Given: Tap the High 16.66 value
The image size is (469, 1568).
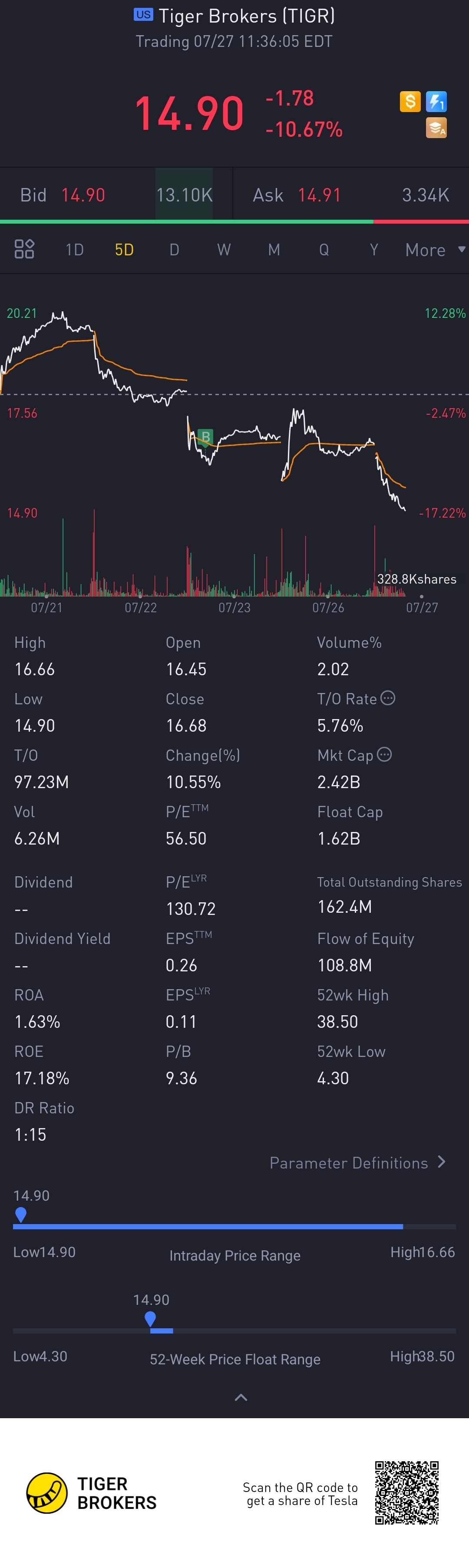Looking at the screenshot, I should click(x=35, y=669).
